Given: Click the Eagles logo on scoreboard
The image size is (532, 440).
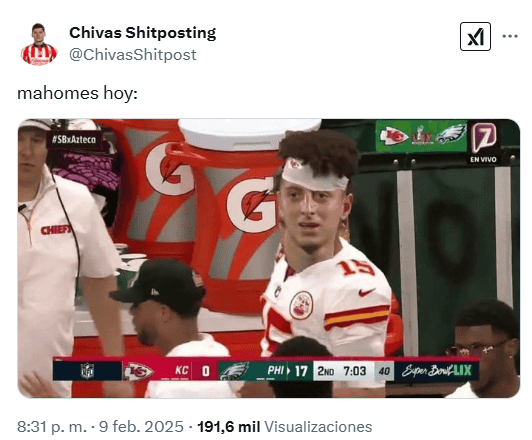Looking at the screenshot, I should click(234, 371).
